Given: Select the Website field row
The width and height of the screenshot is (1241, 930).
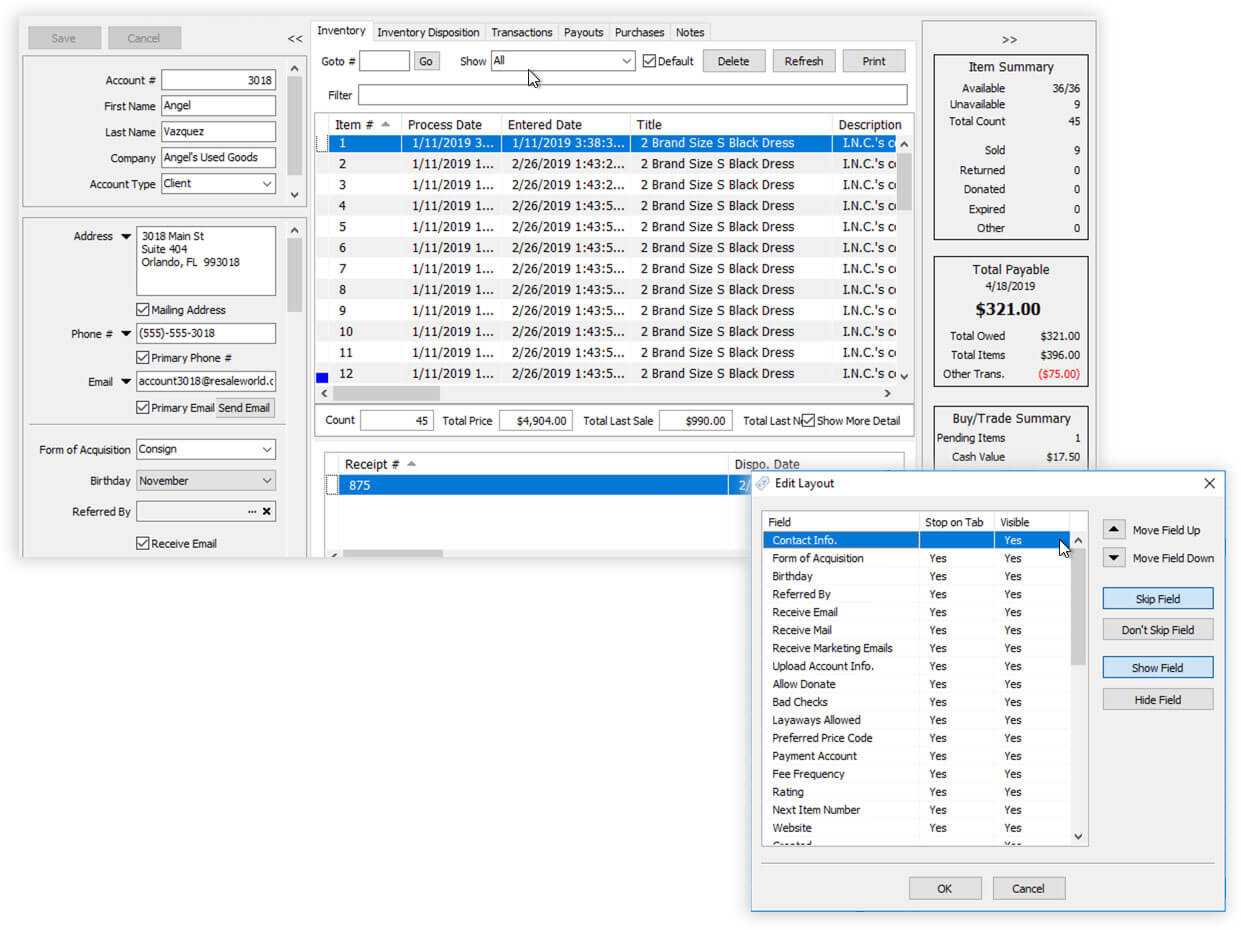Looking at the screenshot, I should (916, 828).
